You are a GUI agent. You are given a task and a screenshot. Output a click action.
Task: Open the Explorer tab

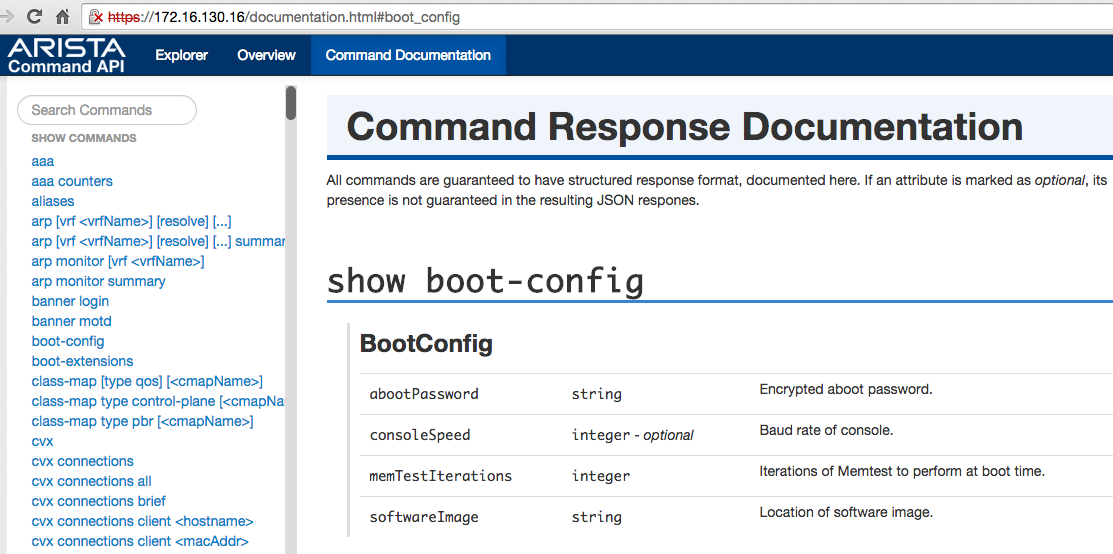click(x=181, y=56)
